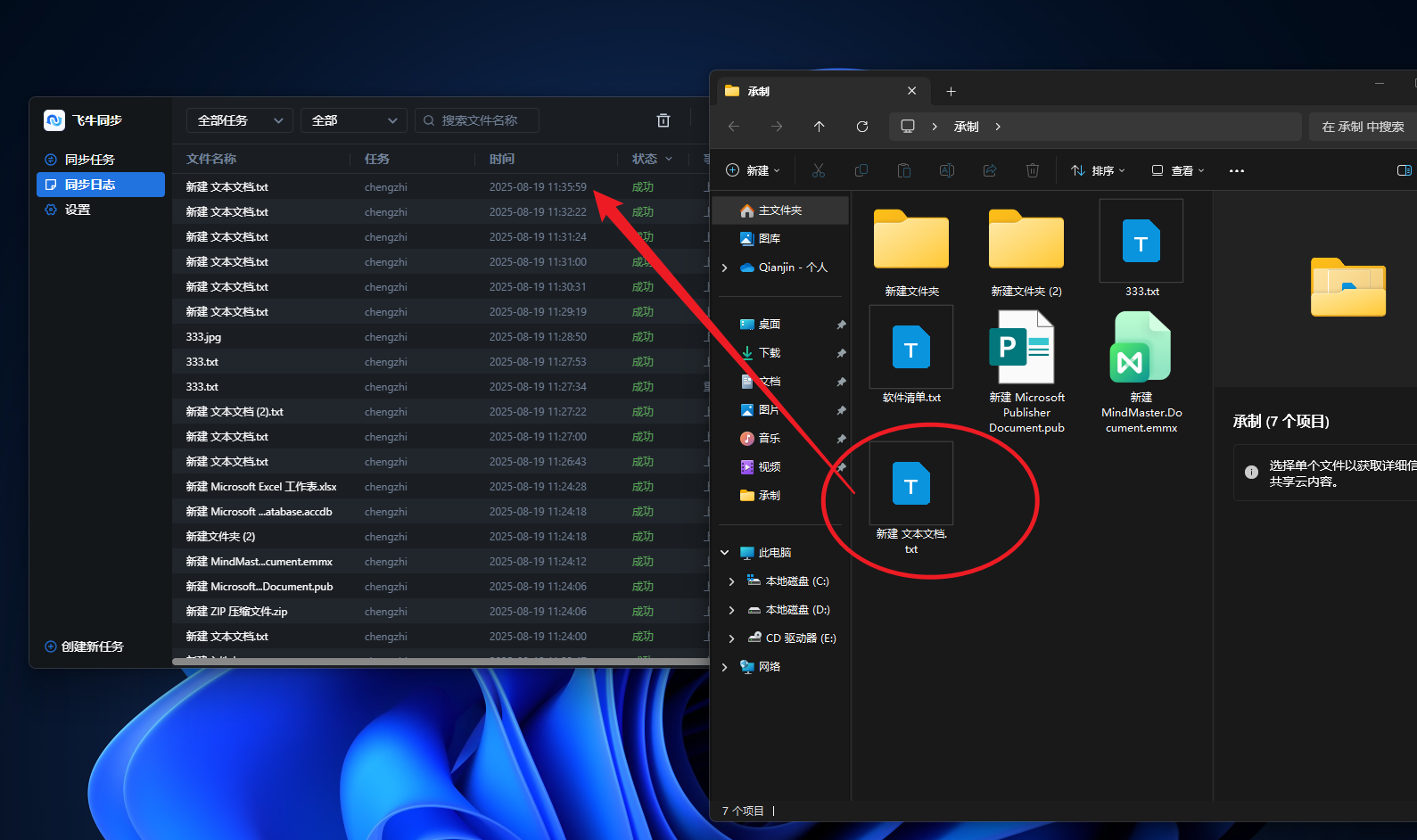Click the horizontal scrollbar under sync log
Viewport: 1417px width, 840px height.
point(437,662)
